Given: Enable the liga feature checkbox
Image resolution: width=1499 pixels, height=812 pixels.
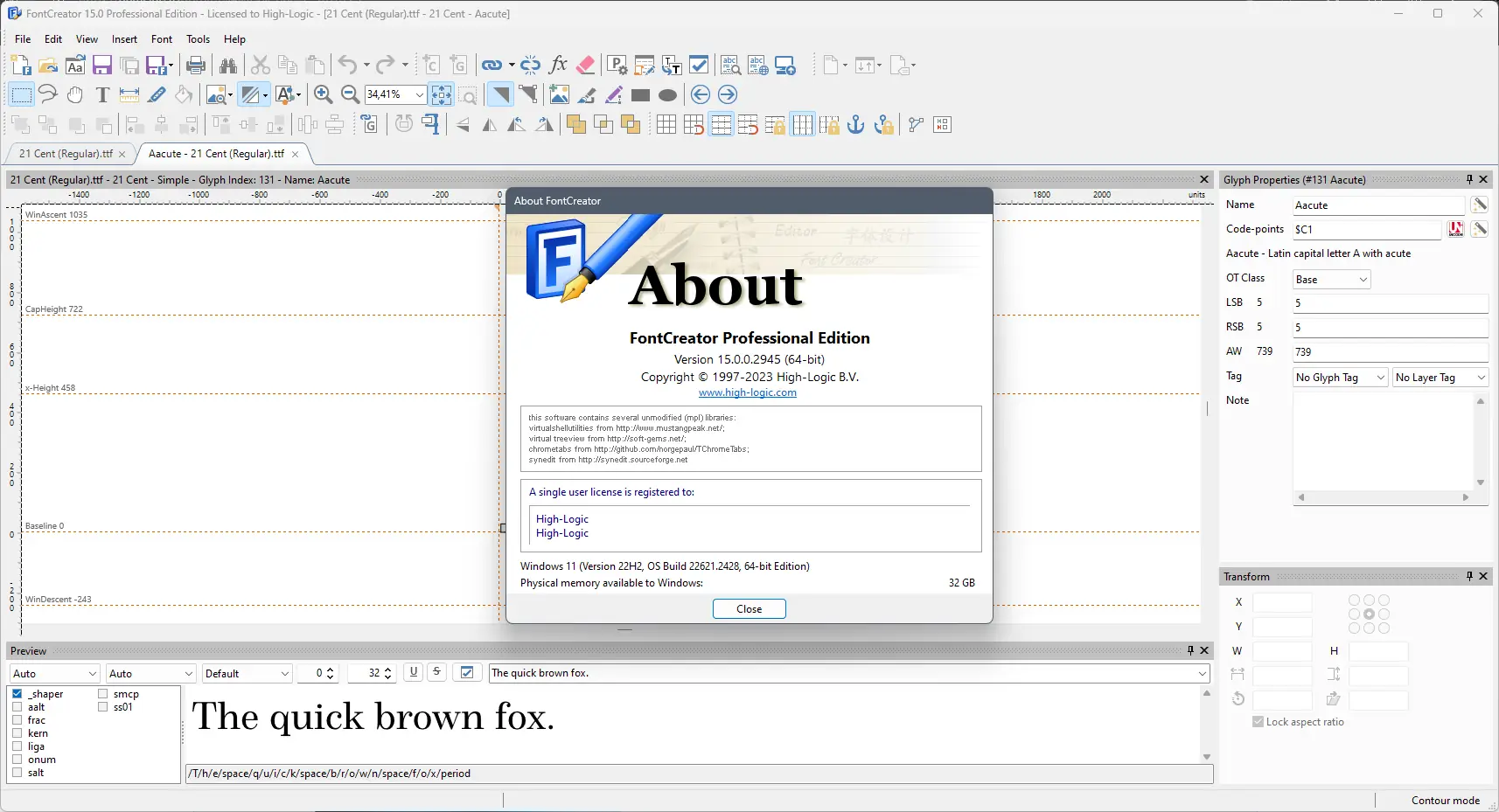Looking at the screenshot, I should coord(17,746).
